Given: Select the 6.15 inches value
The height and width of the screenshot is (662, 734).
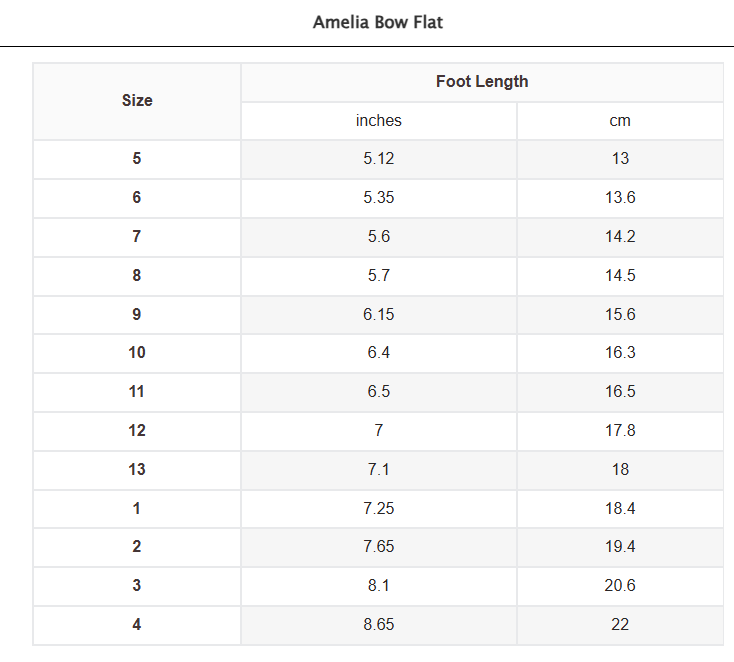Looking at the screenshot, I should 379,314.
